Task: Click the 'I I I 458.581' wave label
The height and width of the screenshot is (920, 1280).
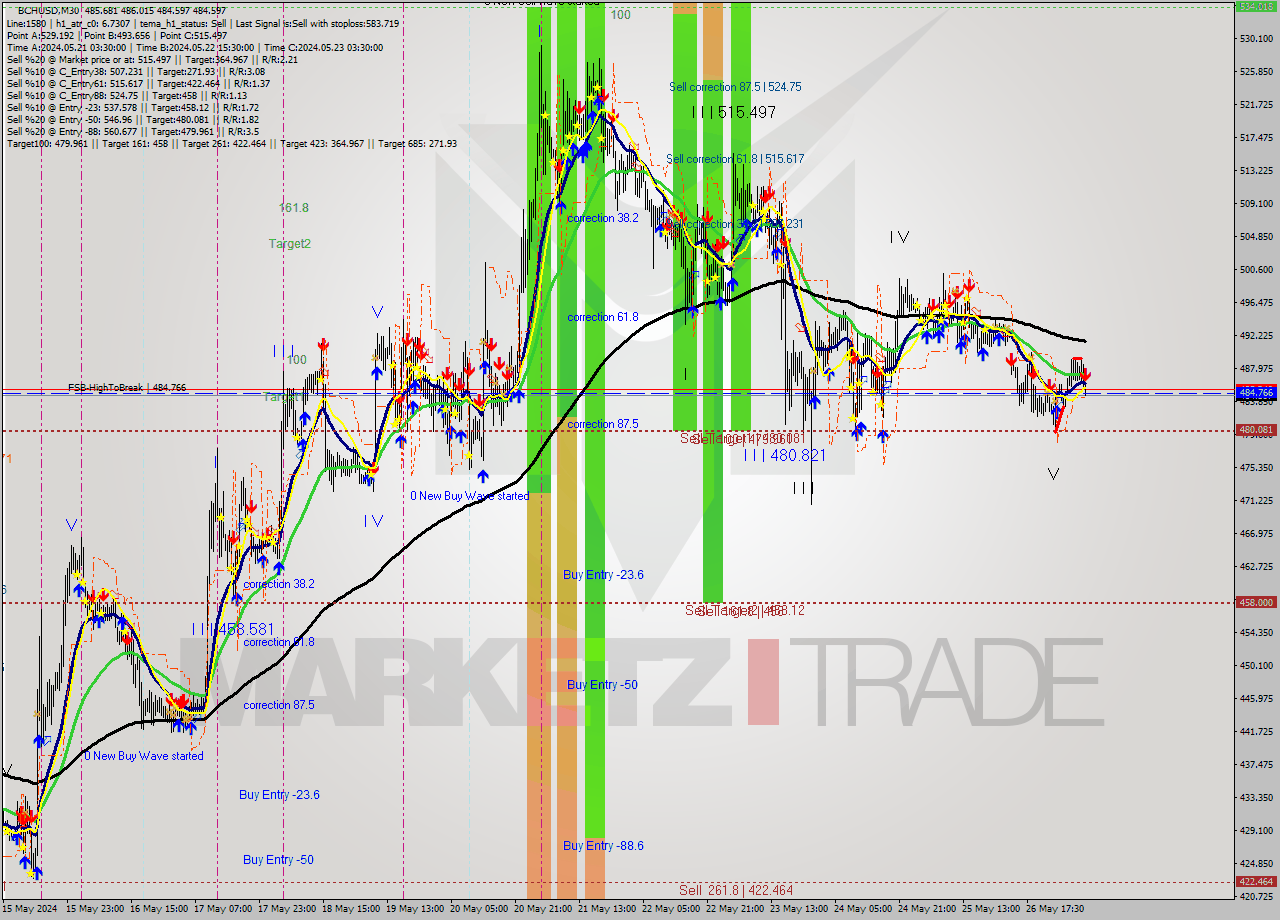Action: coord(232,630)
